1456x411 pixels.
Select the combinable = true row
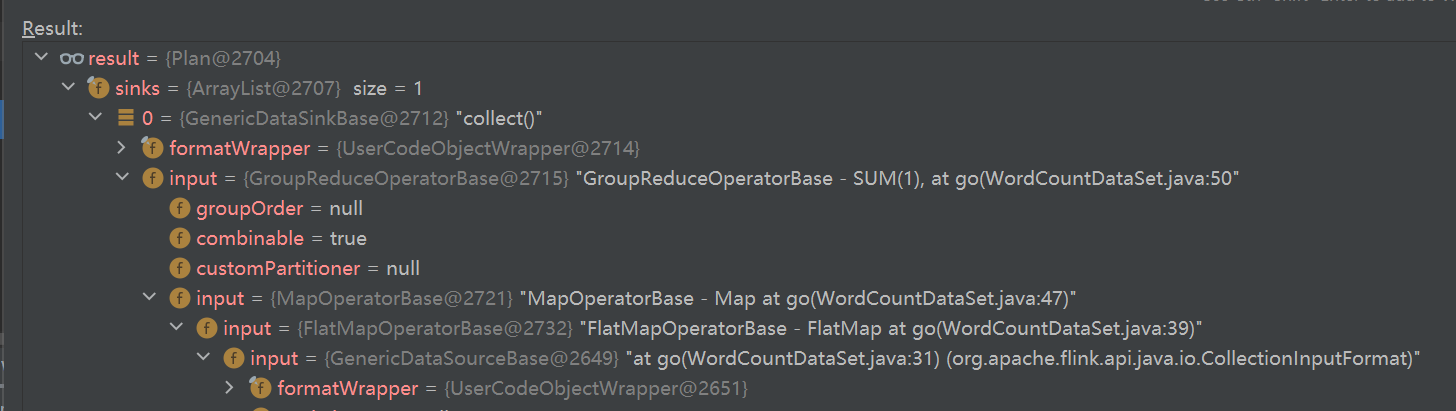(x=281, y=238)
